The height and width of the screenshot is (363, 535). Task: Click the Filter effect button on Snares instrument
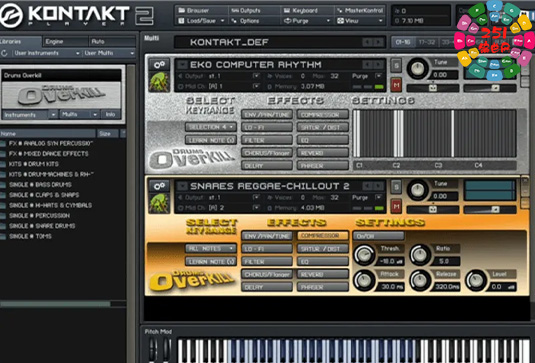click(267, 262)
